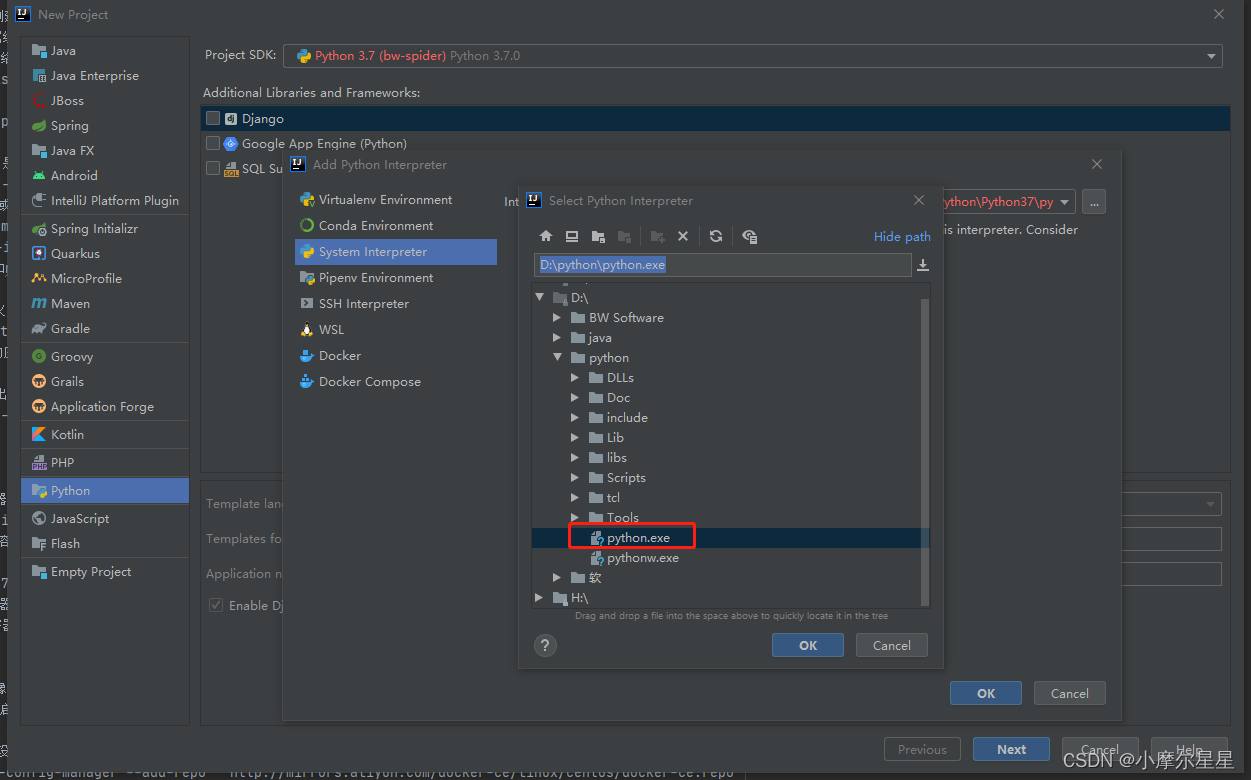Click the browse ellipsis button
The height and width of the screenshot is (780, 1251).
tap(1094, 202)
